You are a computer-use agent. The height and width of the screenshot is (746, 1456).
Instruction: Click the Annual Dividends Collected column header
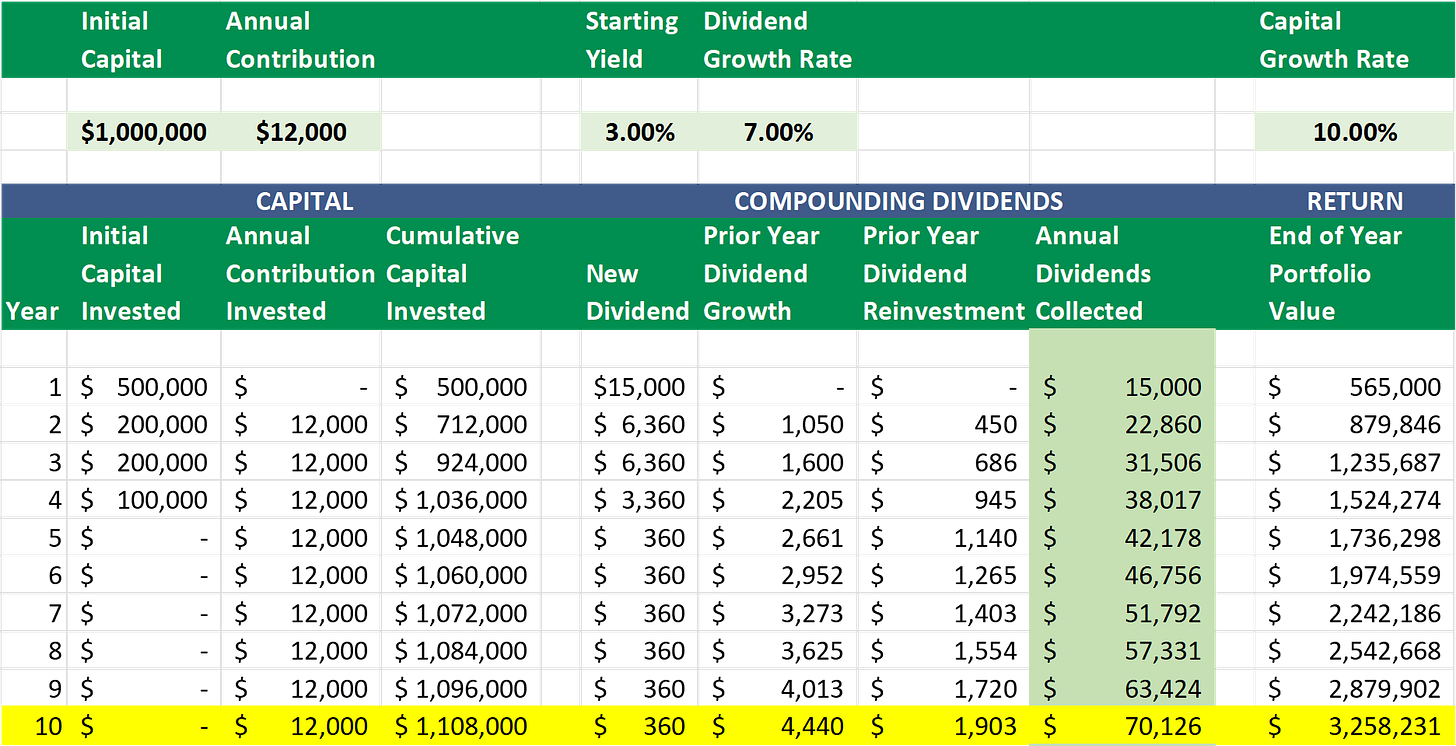click(x=1122, y=273)
